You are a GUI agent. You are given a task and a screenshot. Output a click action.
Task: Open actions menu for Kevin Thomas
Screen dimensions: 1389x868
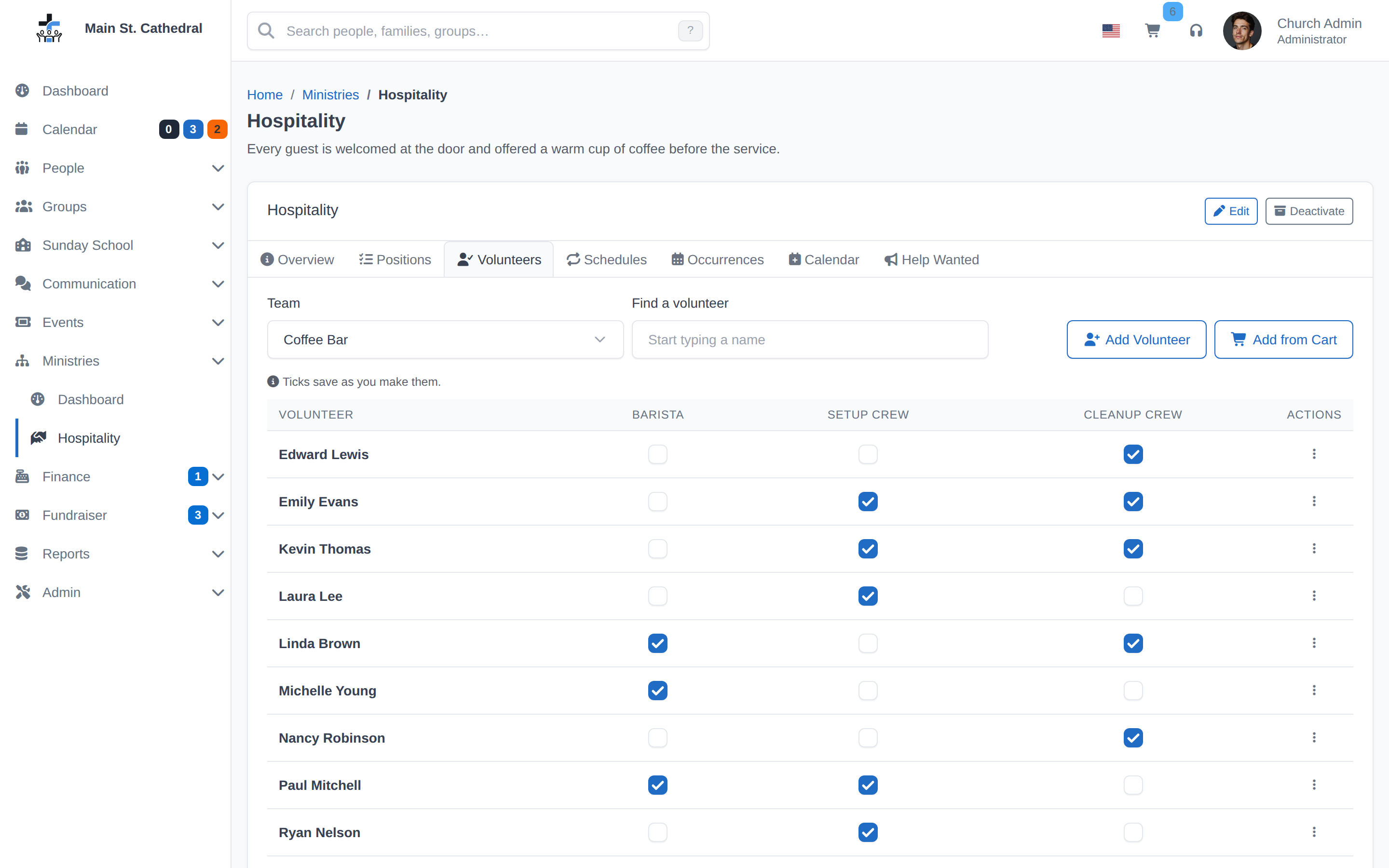[x=1314, y=549]
